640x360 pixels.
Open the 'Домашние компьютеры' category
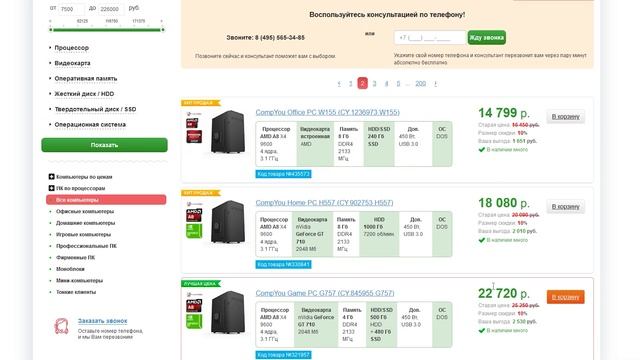[x=85, y=223]
